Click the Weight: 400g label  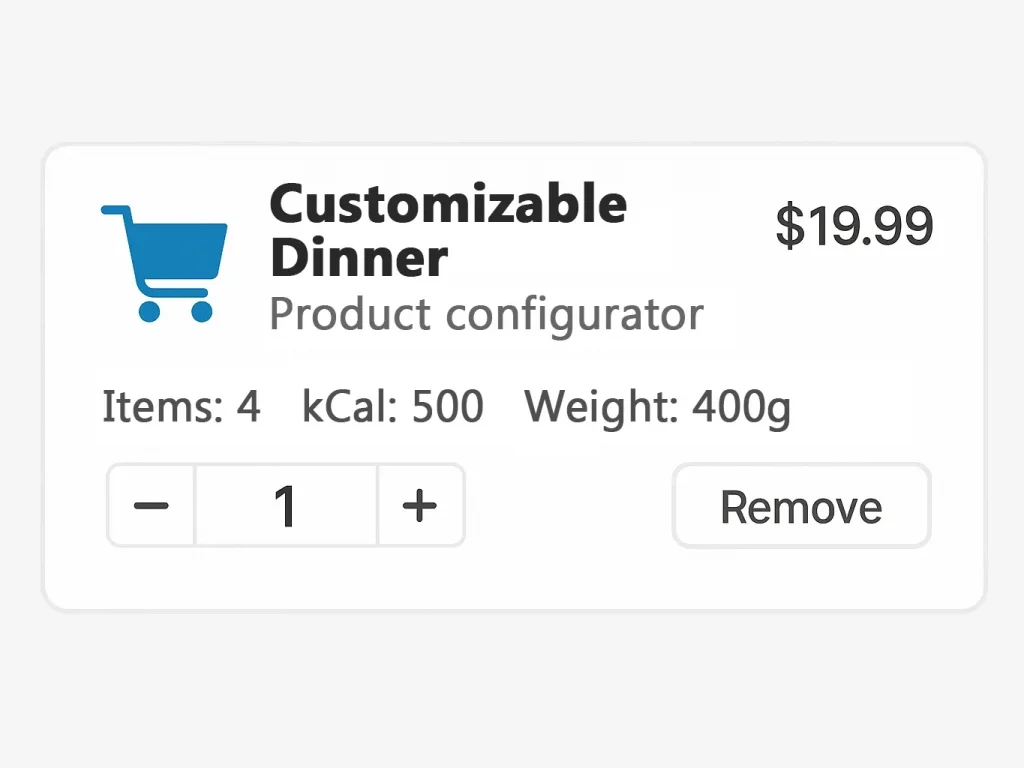(658, 407)
